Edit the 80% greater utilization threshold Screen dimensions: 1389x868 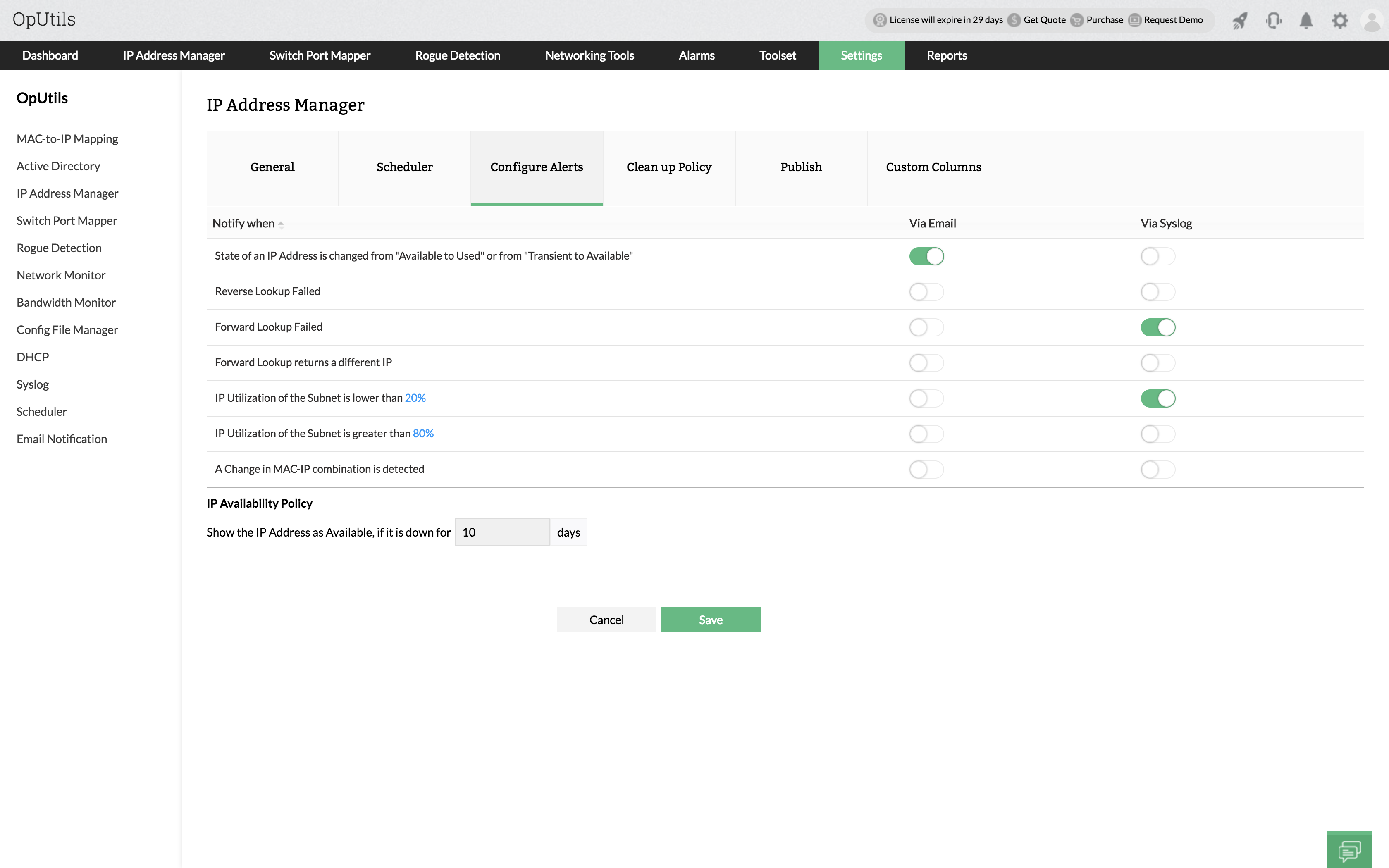click(423, 434)
